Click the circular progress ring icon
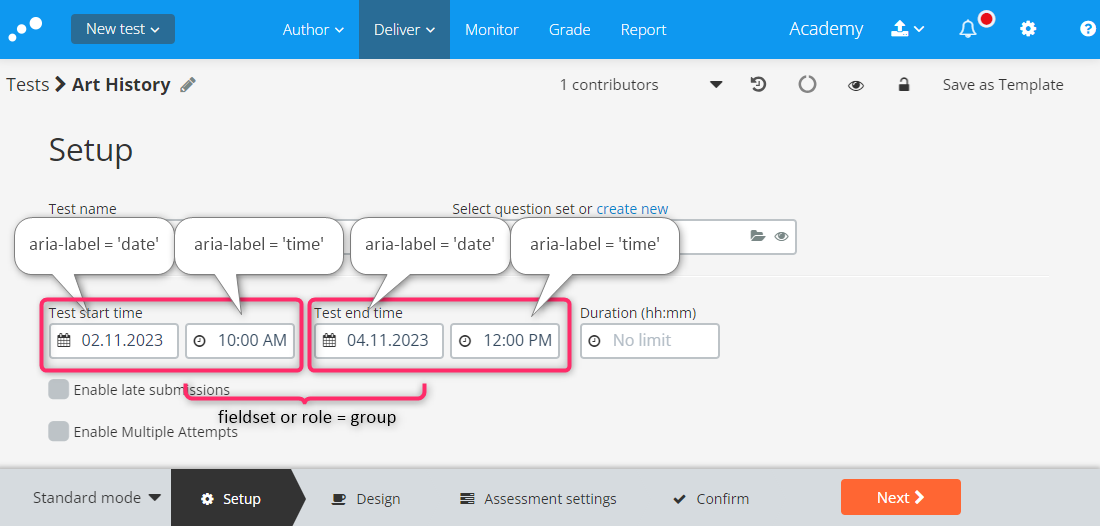1100x526 pixels. pyautogui.click(x=807, y=85)
